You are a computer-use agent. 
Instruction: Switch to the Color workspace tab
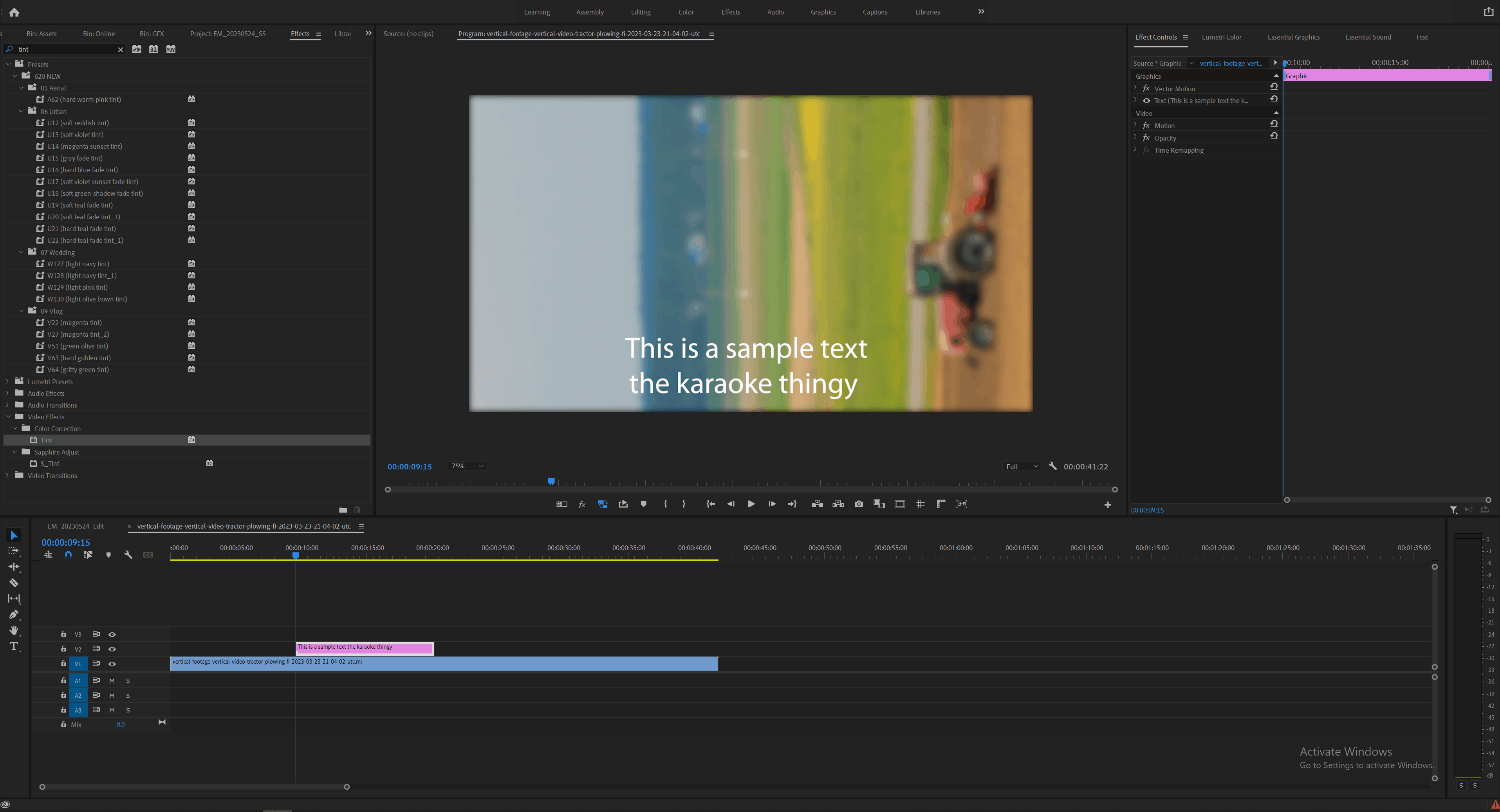point(685,12)
